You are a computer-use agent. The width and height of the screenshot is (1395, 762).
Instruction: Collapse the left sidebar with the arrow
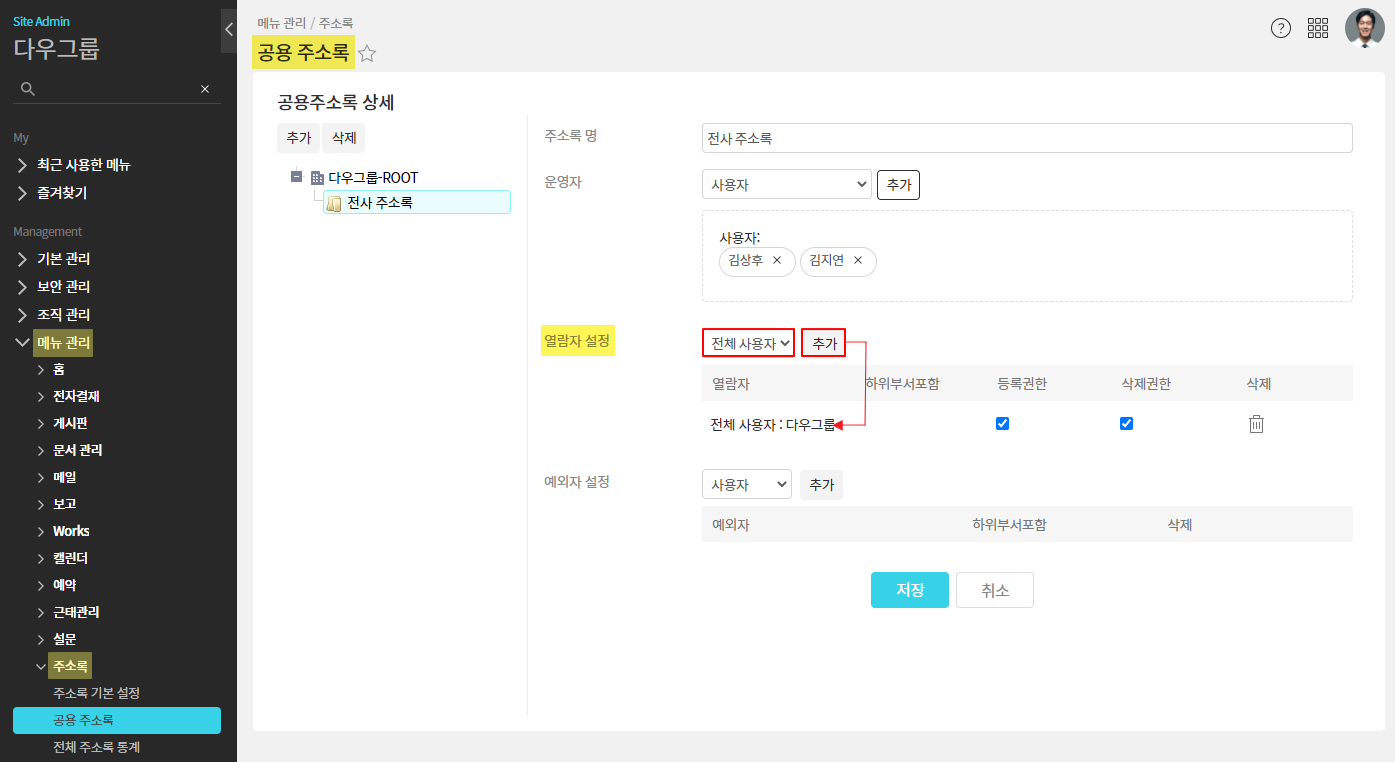[x=228, y=30]
